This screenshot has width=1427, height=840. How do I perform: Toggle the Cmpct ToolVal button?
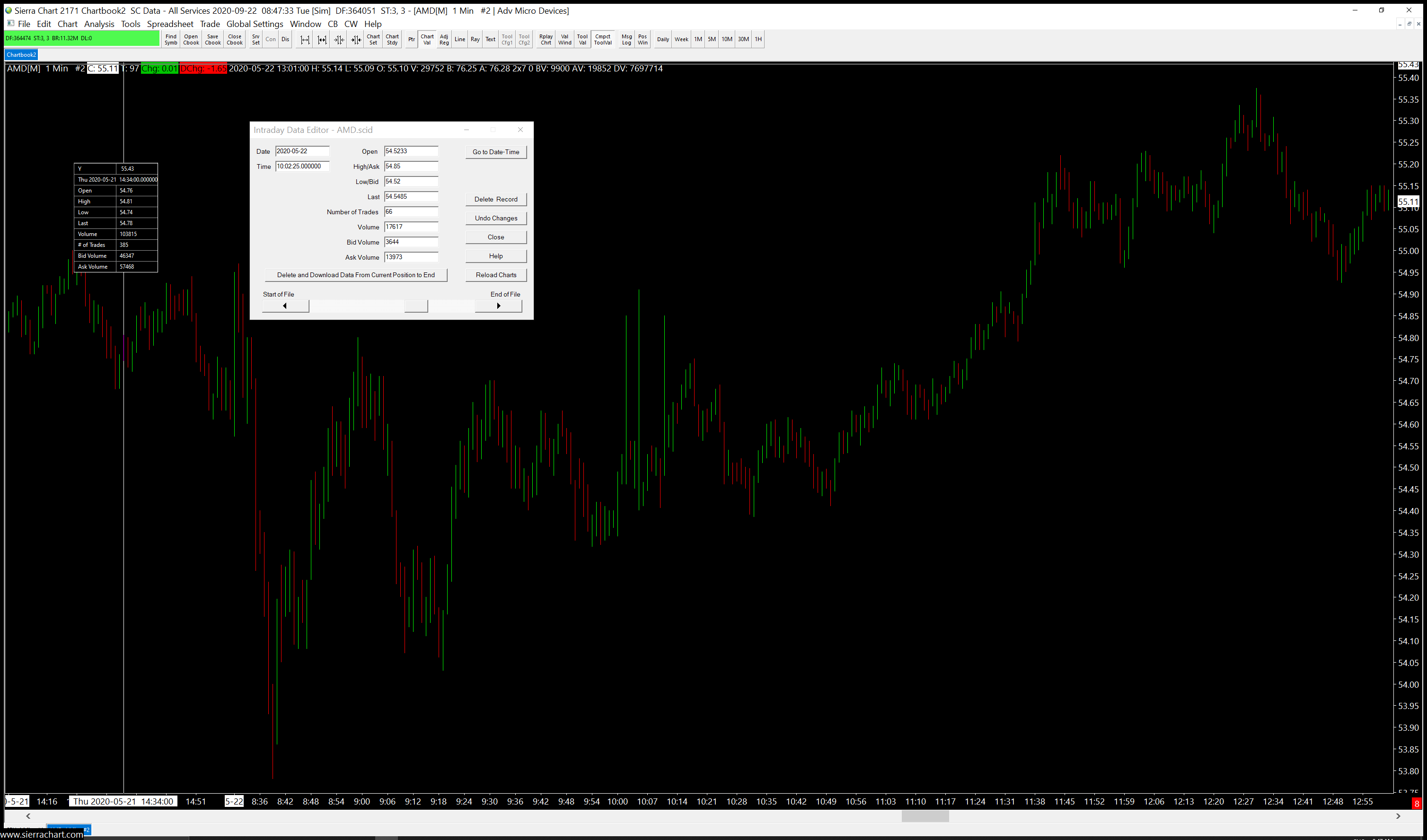pos(602,40)
